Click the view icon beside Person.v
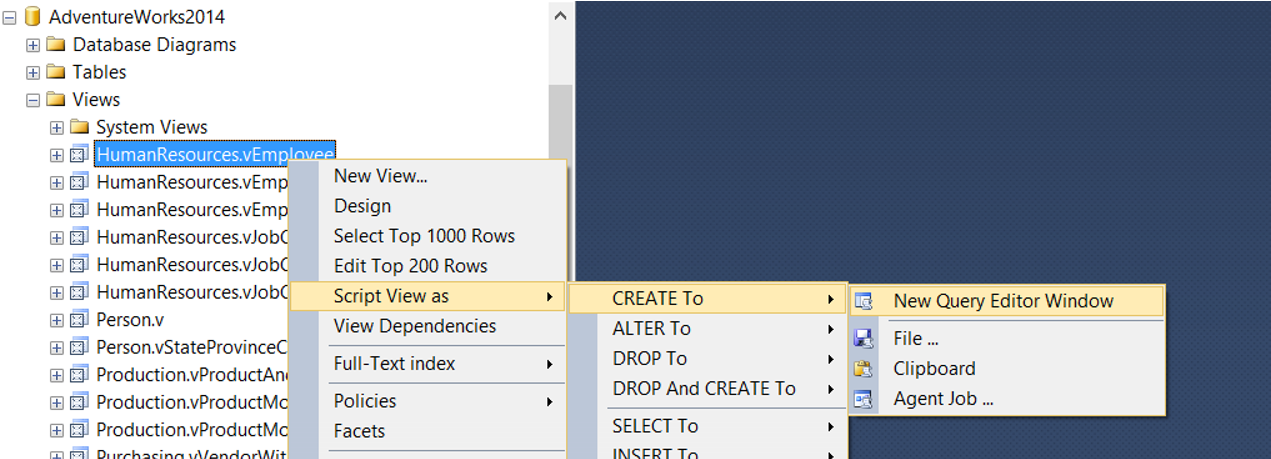1271x459 pixels. (x=79, y=320)
